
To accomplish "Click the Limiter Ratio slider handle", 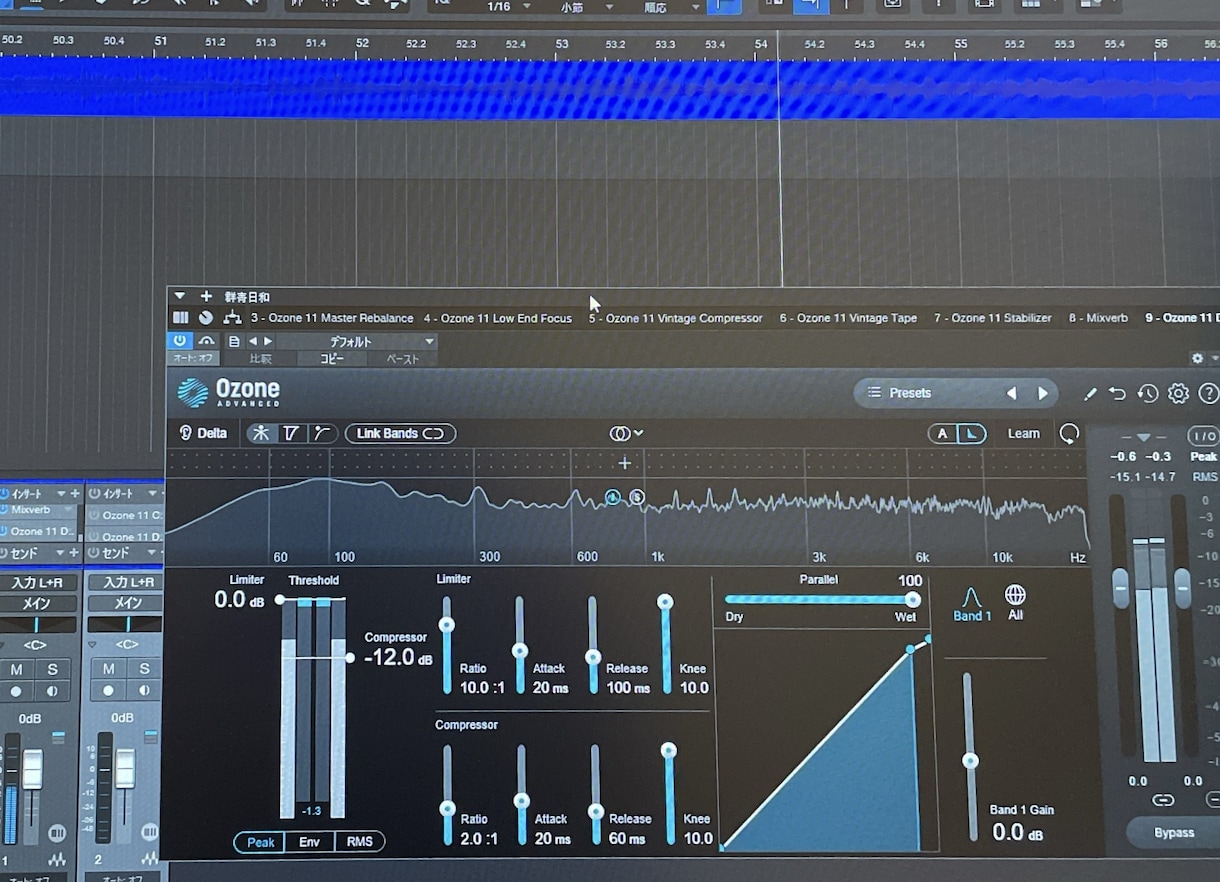I will tap(447, 624).
